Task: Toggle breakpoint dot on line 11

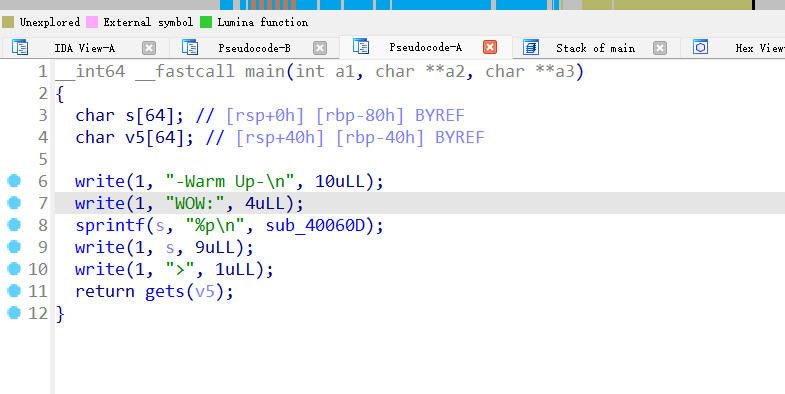Action: coord(14,291)
